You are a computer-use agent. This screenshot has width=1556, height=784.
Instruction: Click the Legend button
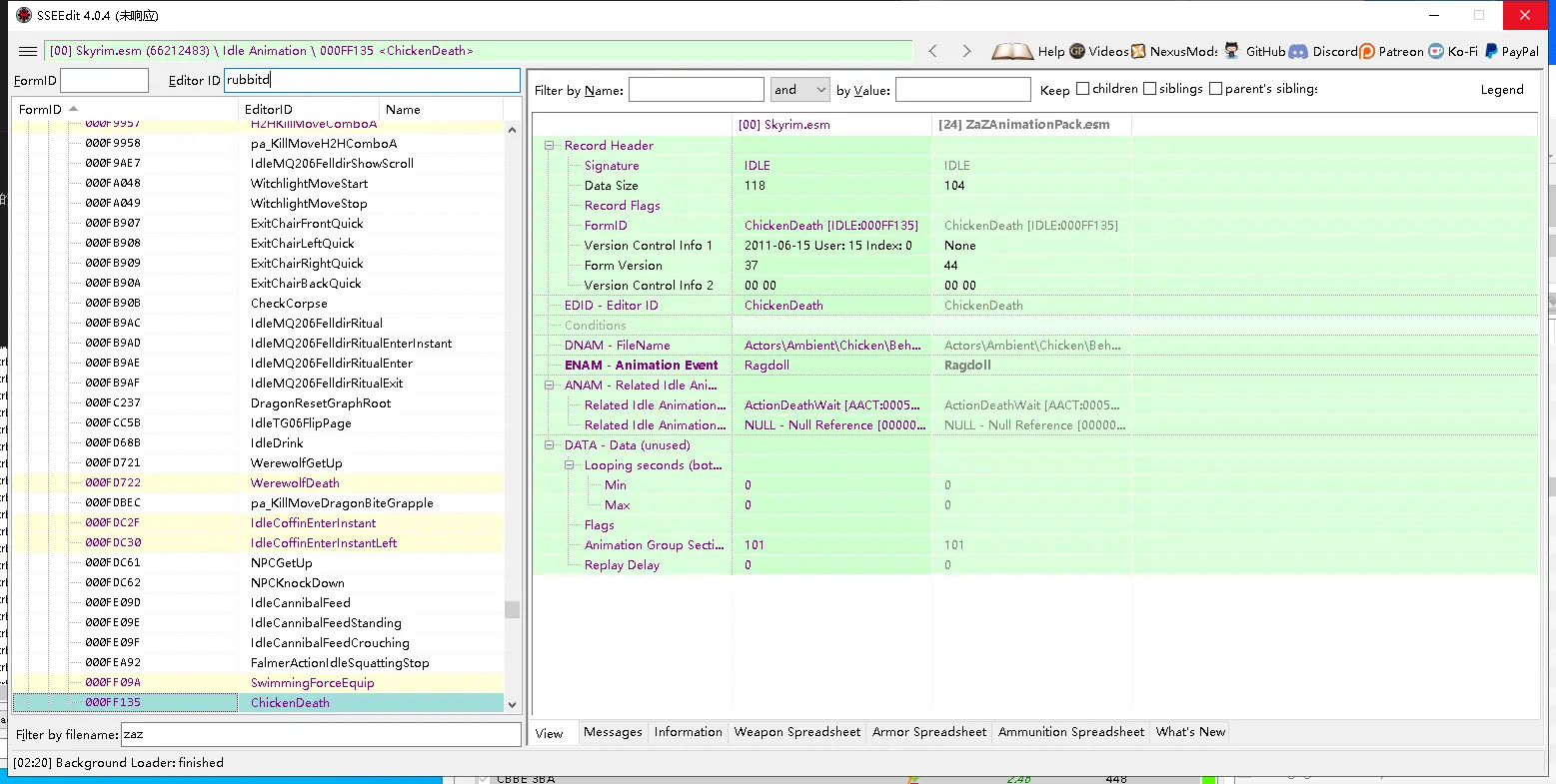tap(1502, 90)
